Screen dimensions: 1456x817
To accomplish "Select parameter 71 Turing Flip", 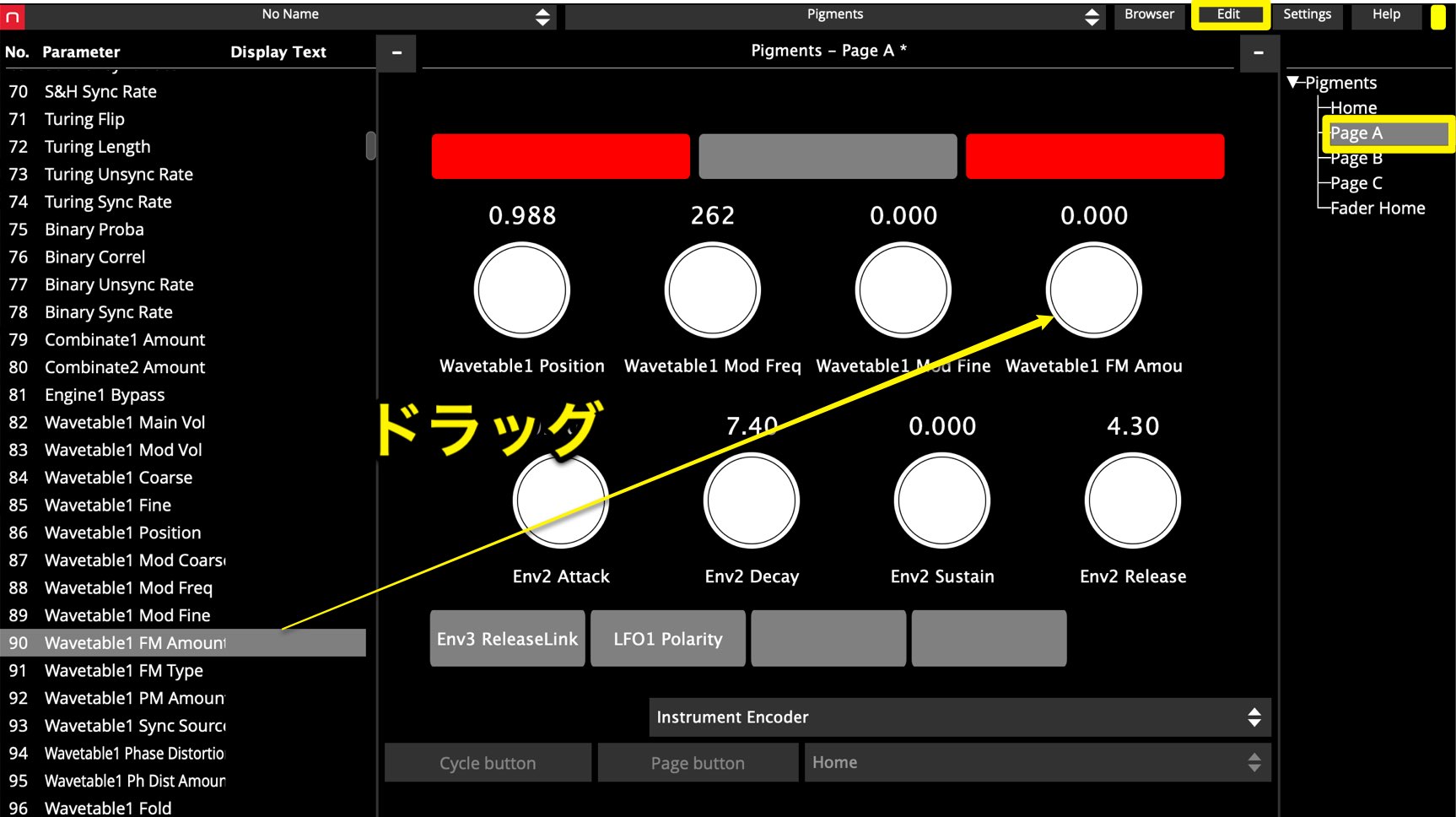I will click(x=183, y=119).
